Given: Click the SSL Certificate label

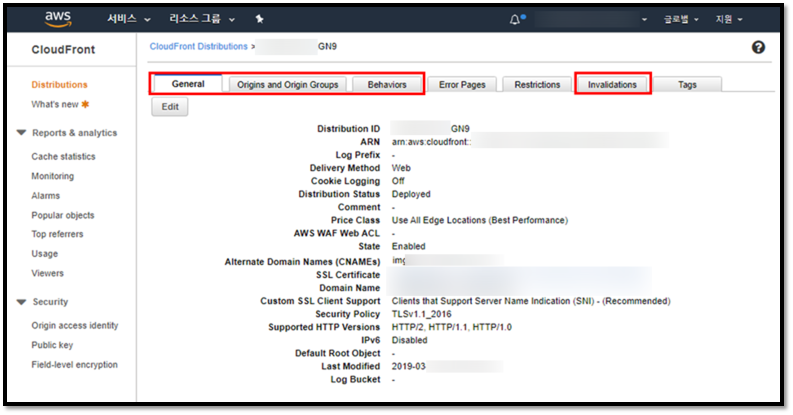Looking at the screenshot, I should click(x=348, y=275).
